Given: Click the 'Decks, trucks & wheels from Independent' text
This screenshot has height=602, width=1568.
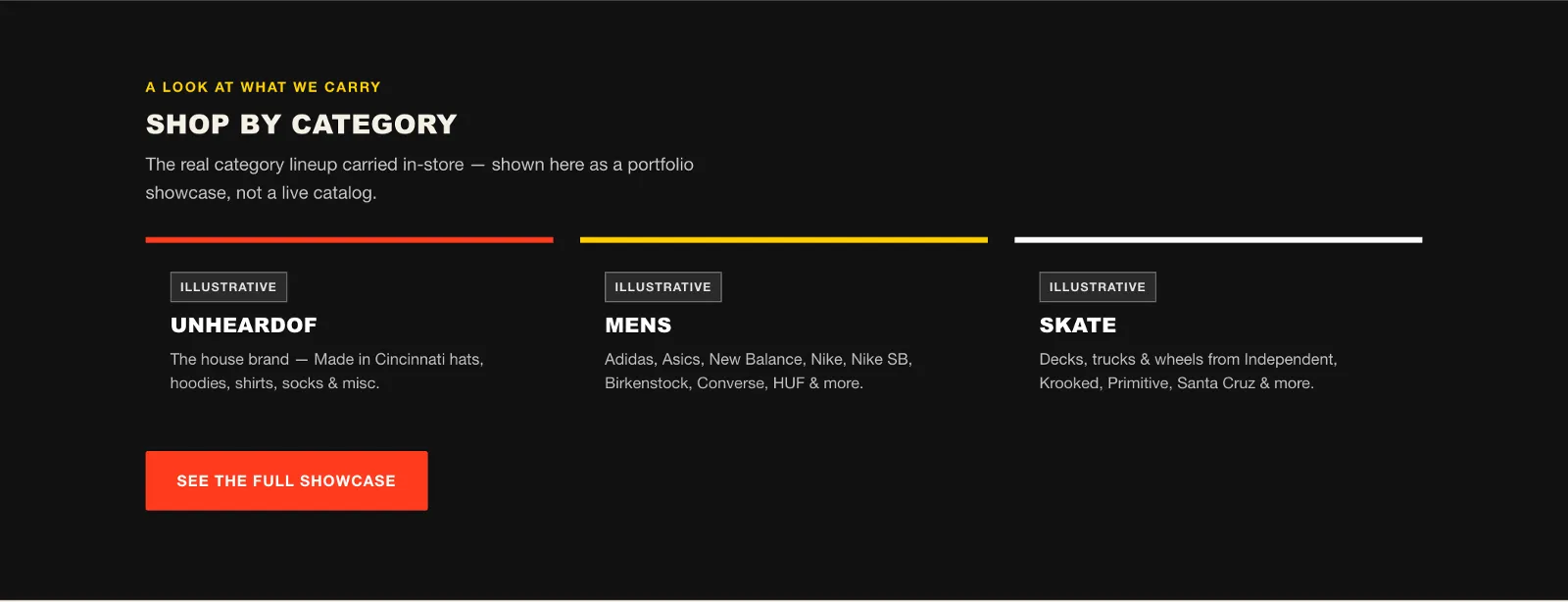Looking at the screenshot, I should [1189, 372].
